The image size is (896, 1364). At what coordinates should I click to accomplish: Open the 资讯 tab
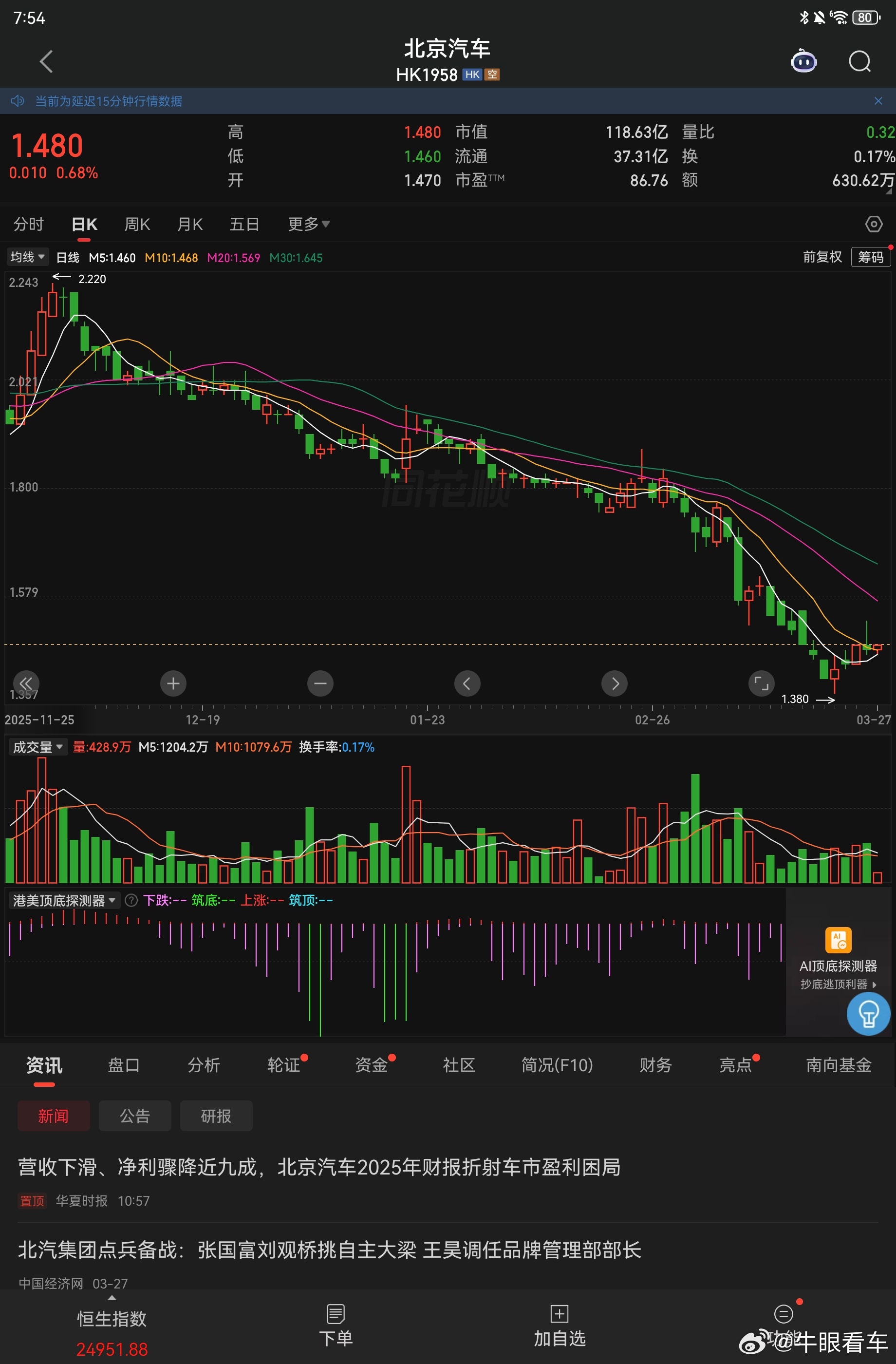(x=44, y=1065)
